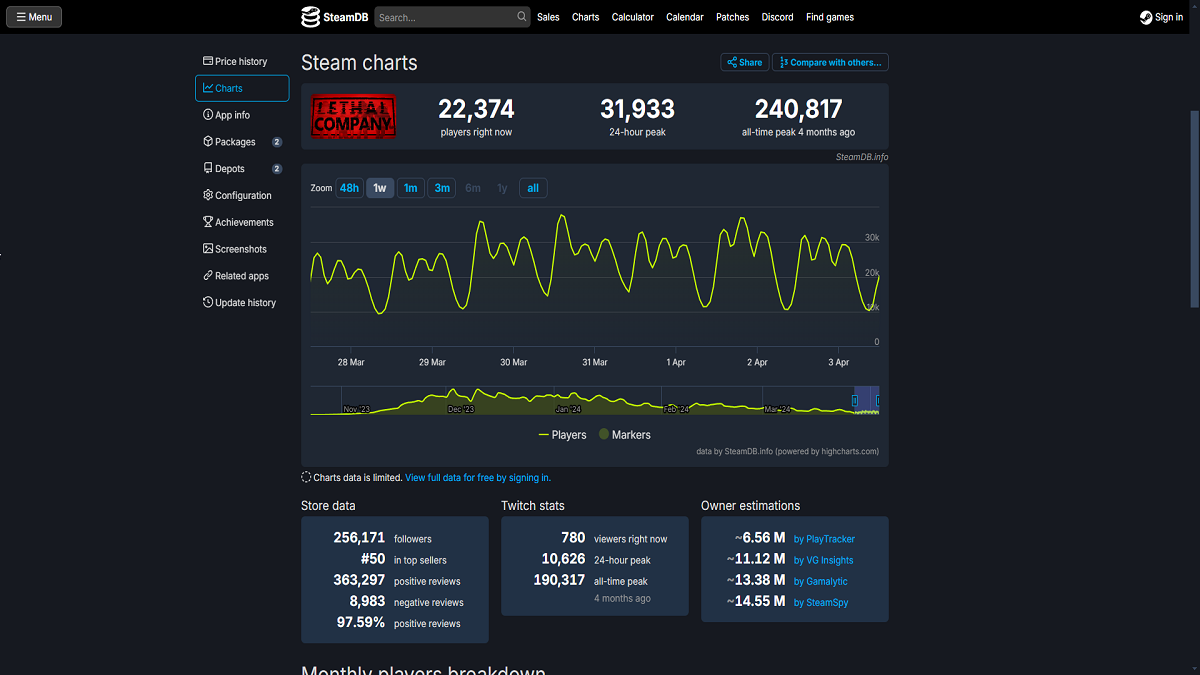Click the Share button
1200x675 pixels.
[744, 62]
